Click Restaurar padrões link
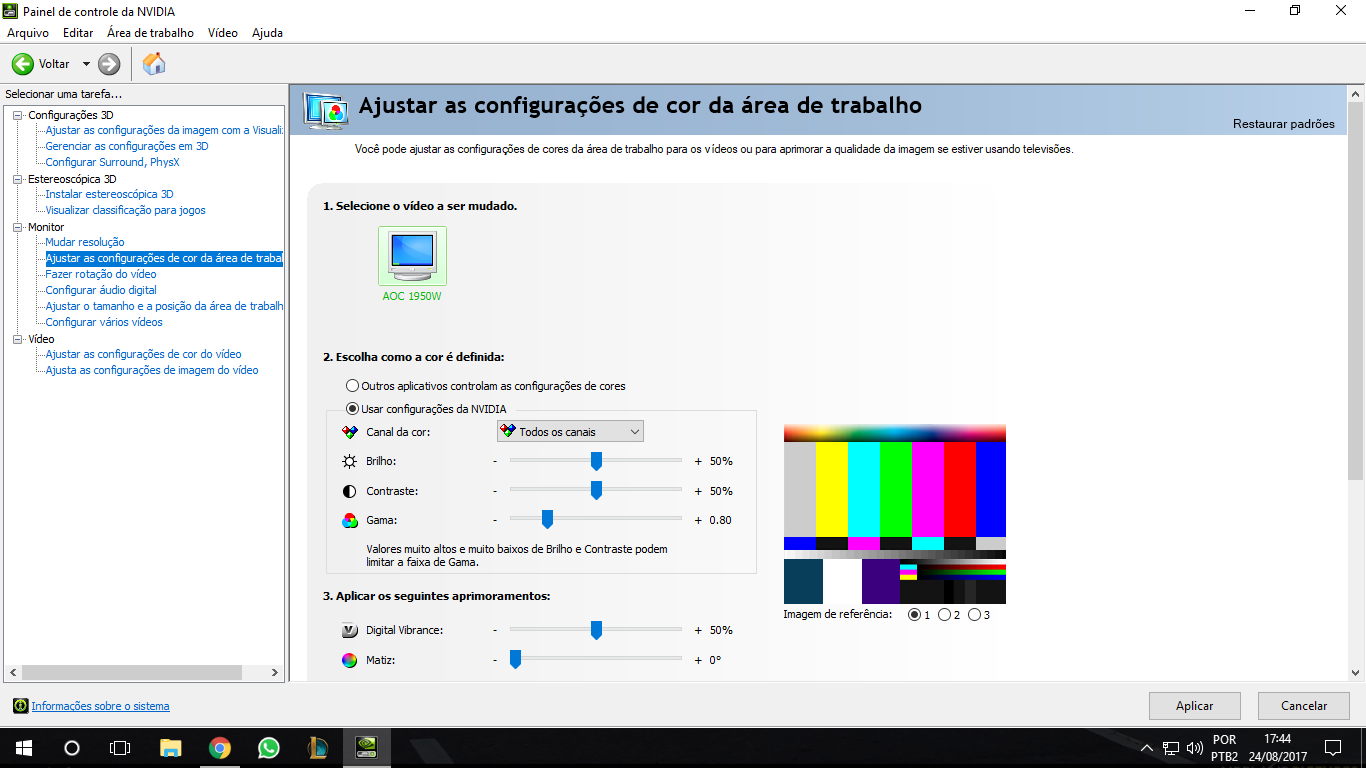This screenshot has height=768, width=1366. pos(1284,124)
